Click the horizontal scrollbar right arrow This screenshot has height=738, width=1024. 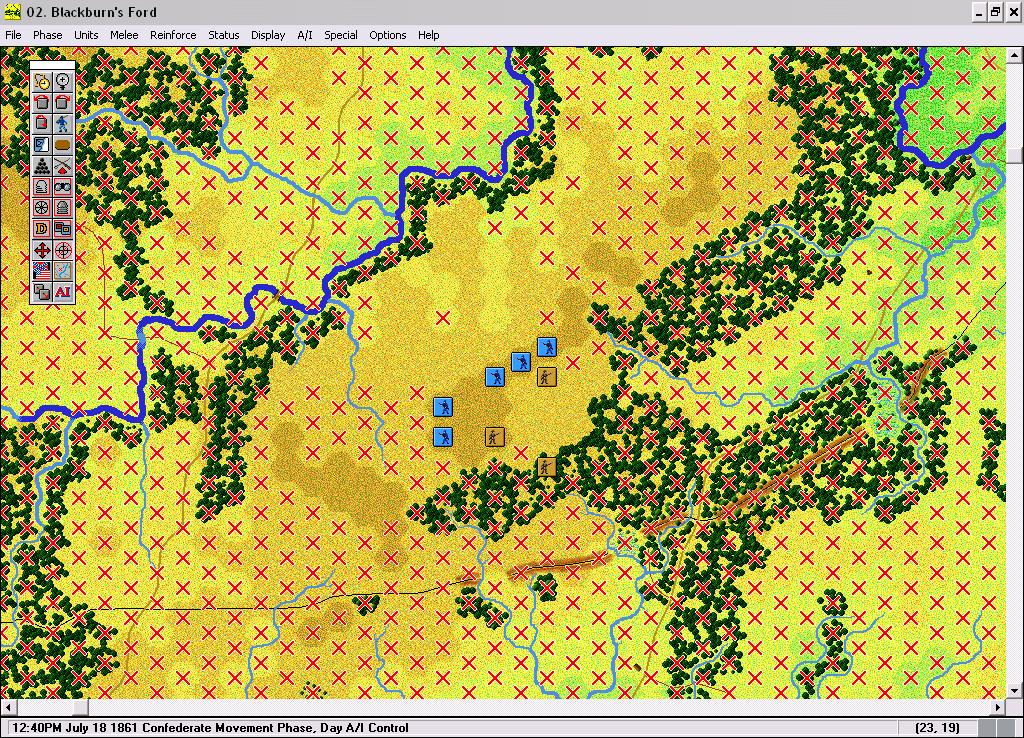pyautogui.click(x=998, y=707)
